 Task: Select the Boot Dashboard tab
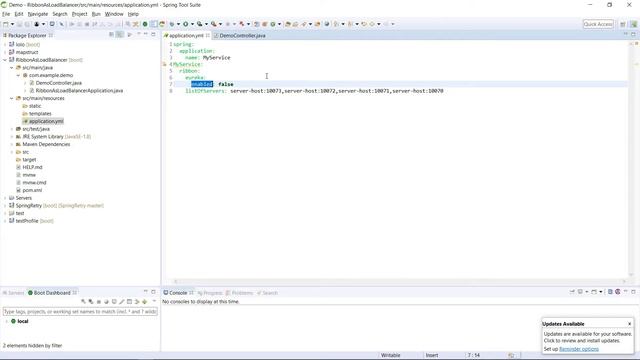point(52,293)
